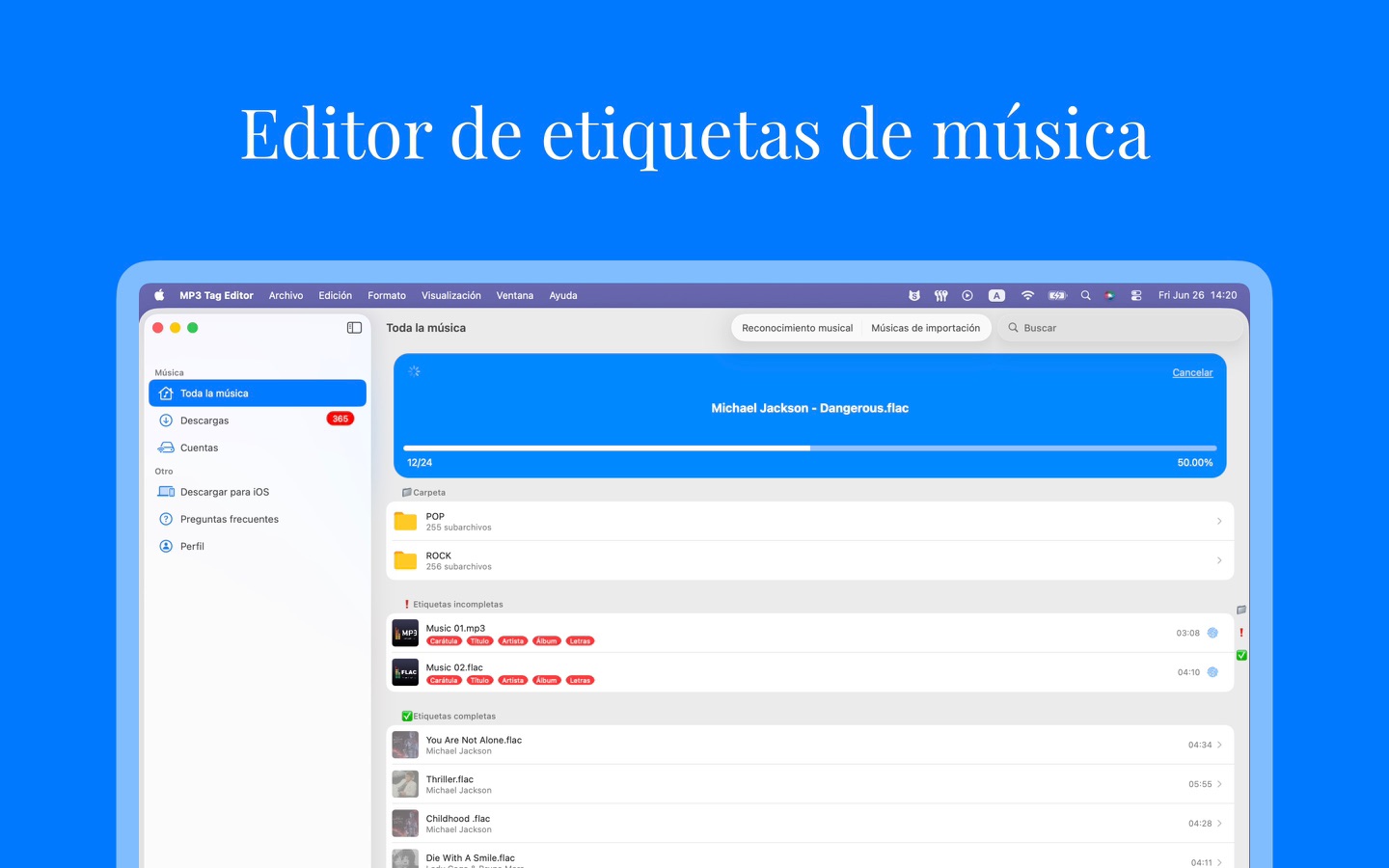This screenshot has width=1389, height=868.
Task: Open Thriller.flac row chevron
Action: 1219,784
